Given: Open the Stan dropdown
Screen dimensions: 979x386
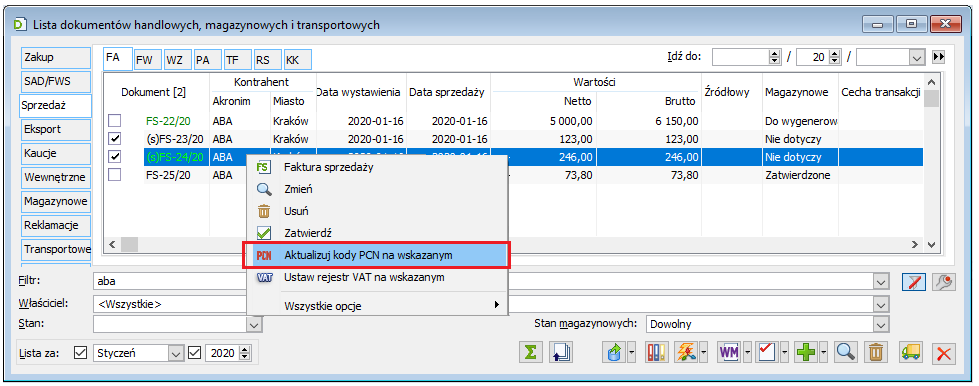Looking at the screenshot, I should tap(253, 324).
